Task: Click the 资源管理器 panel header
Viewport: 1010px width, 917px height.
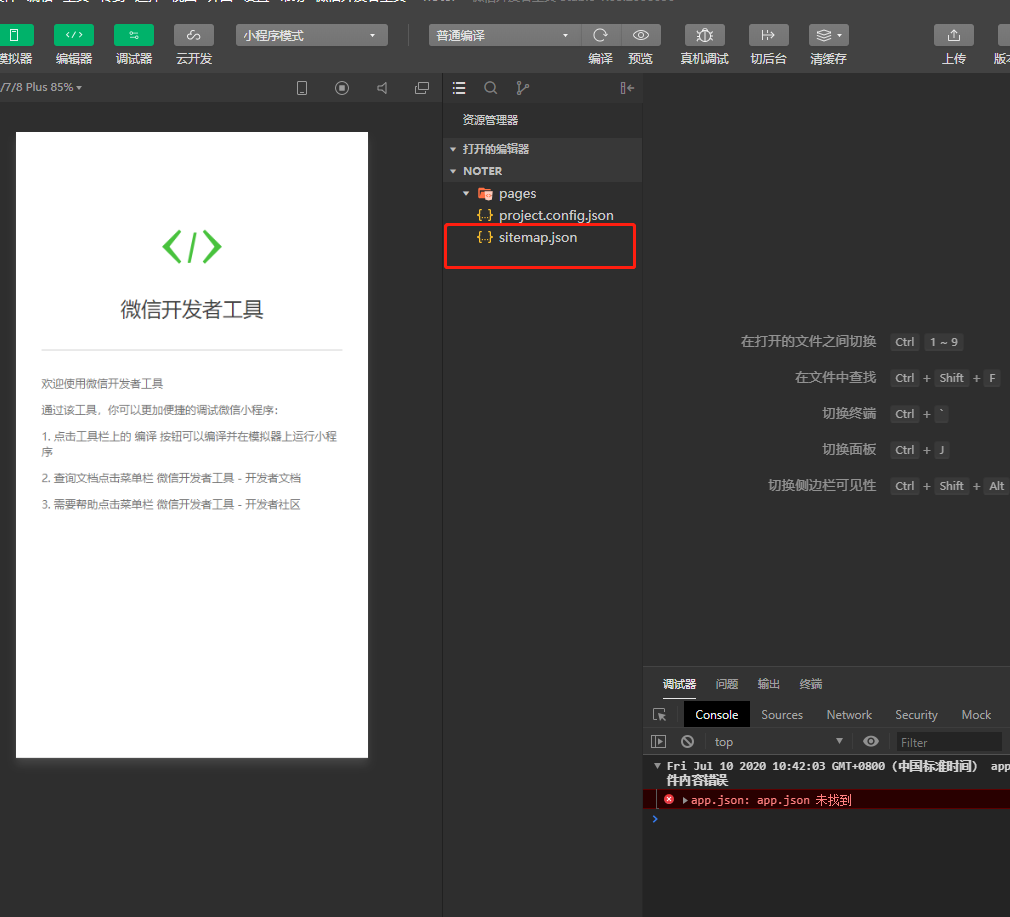Action: (x=490, y=120)
